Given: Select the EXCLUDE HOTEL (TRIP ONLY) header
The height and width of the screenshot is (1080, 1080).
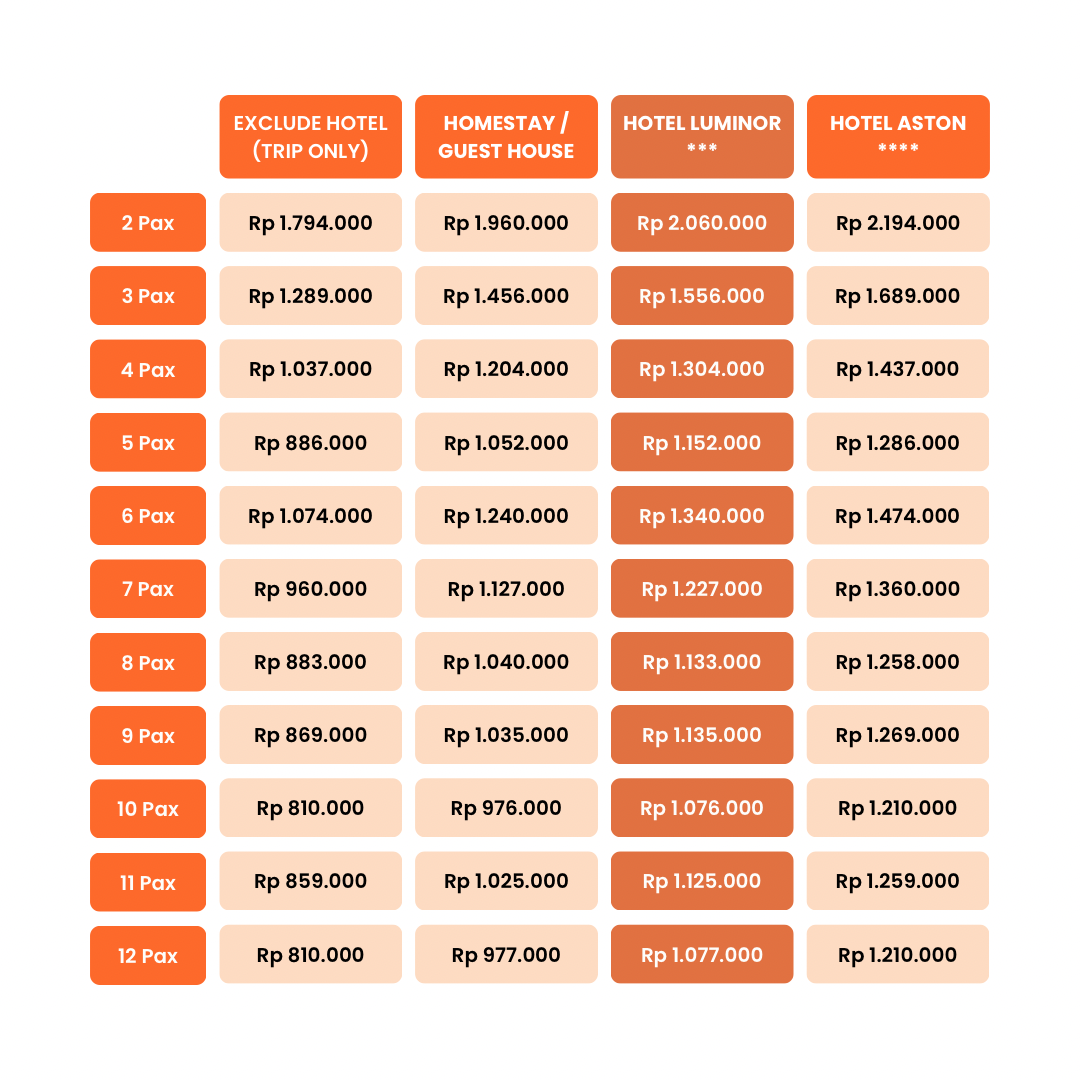Looking at the screenshot, I should tap(311, 137).
